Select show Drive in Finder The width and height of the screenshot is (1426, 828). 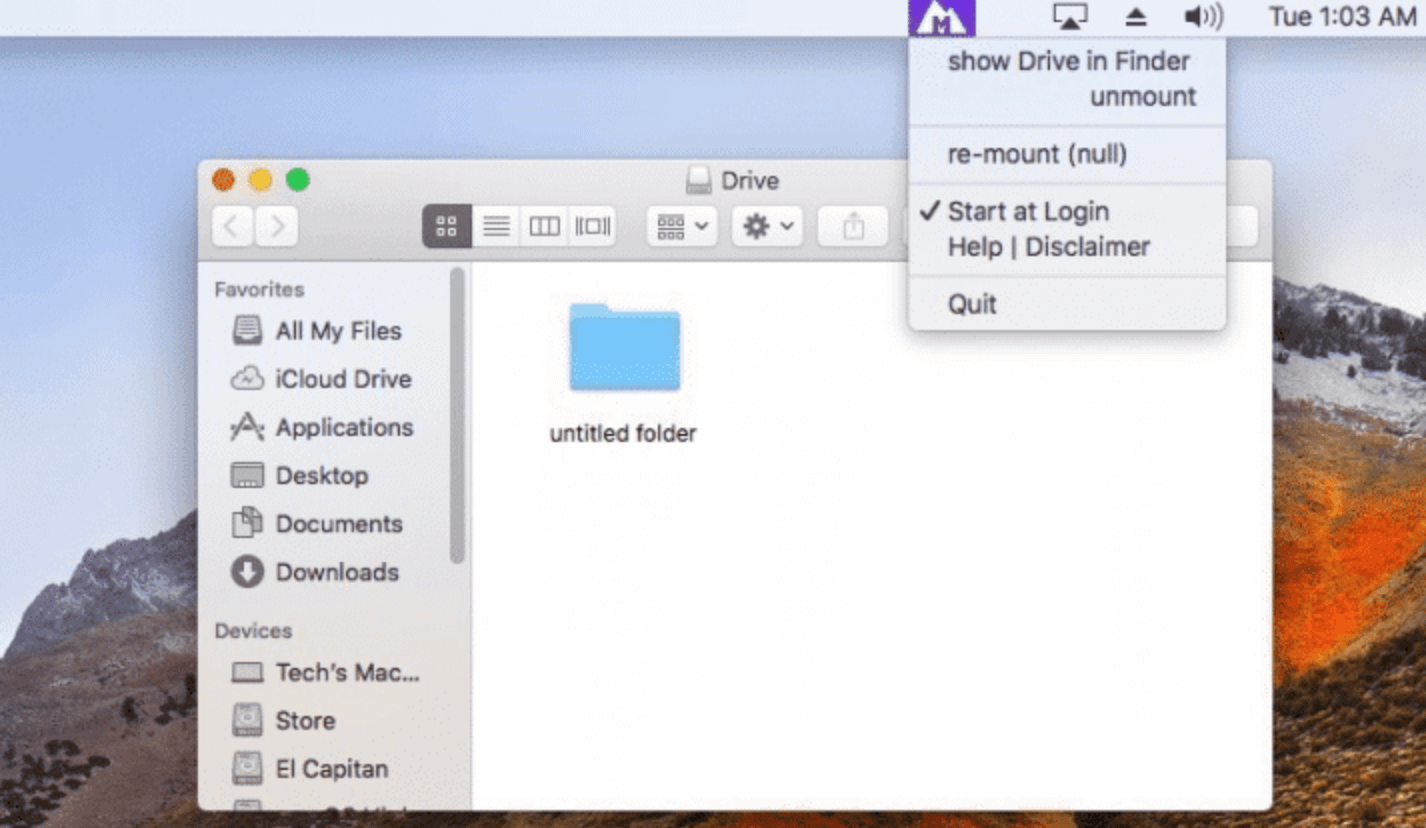1068,61
